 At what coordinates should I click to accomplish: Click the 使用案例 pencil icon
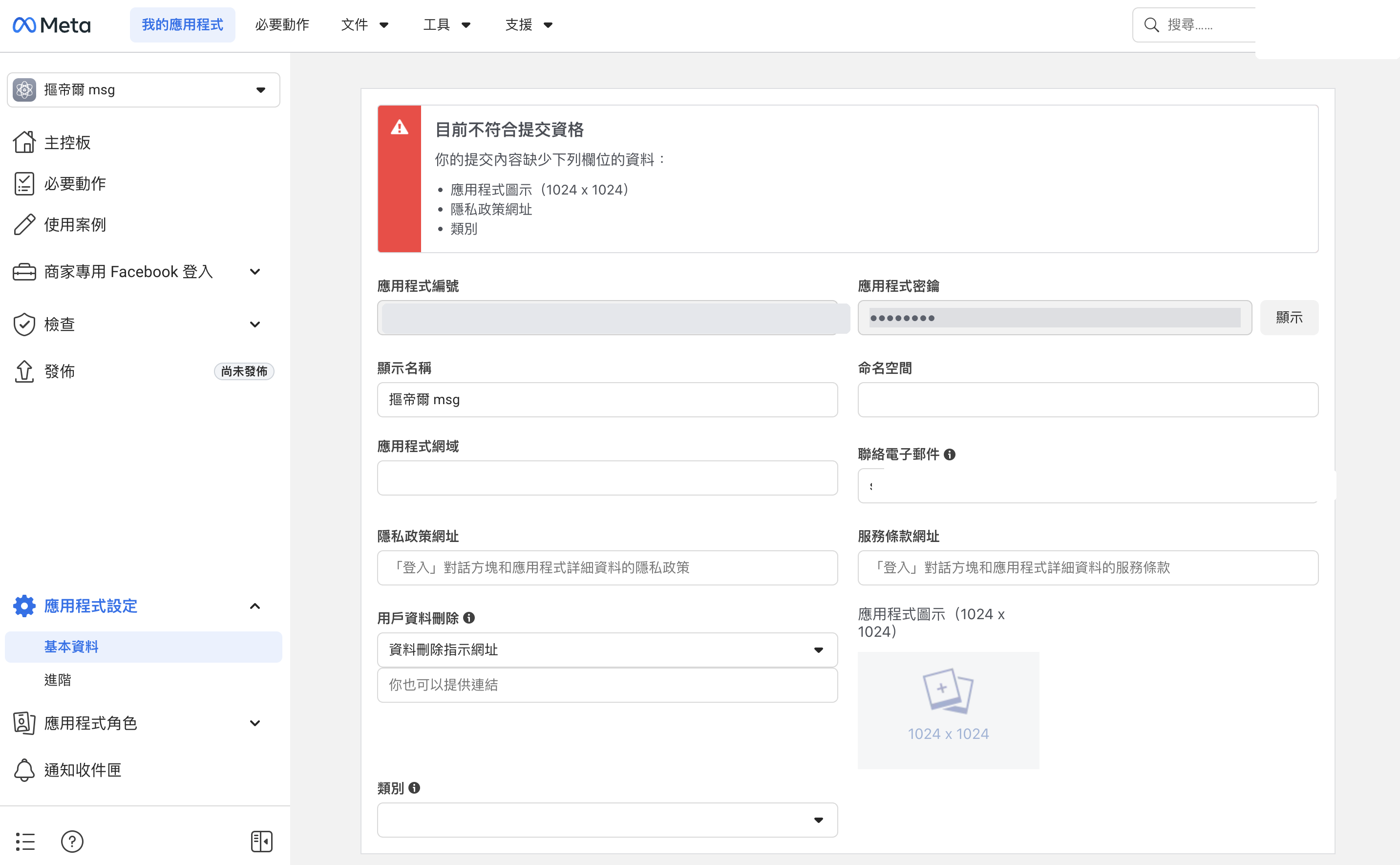[x=24, y=224]
